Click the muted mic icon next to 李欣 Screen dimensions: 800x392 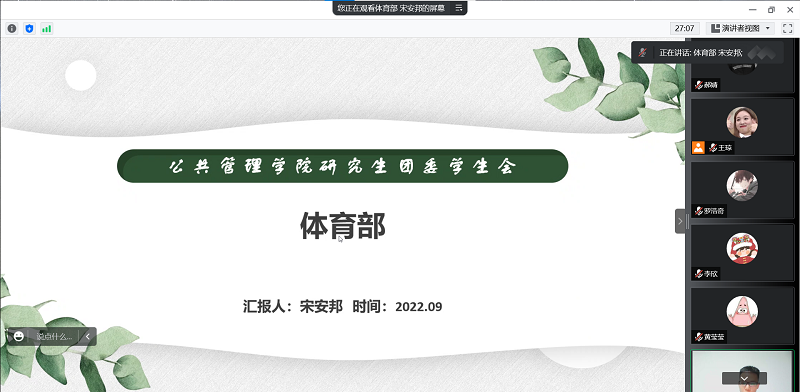698,274
